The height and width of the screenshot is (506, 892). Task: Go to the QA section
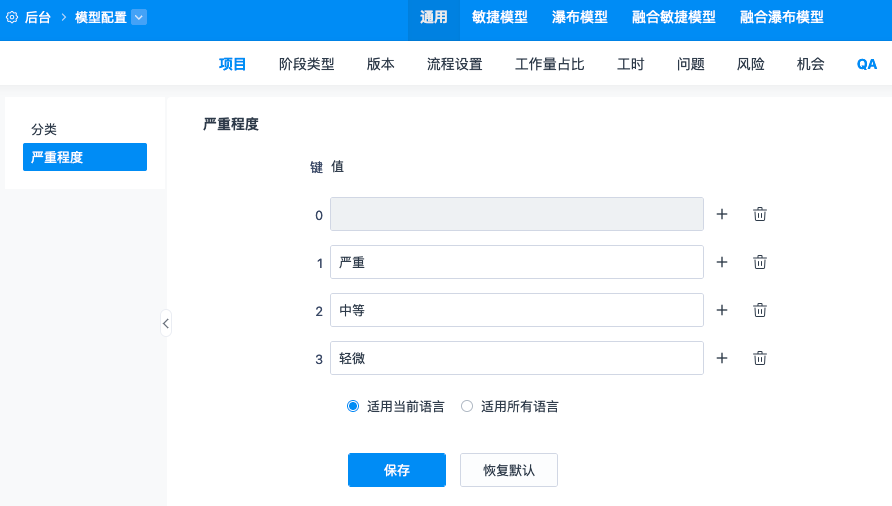867,64
